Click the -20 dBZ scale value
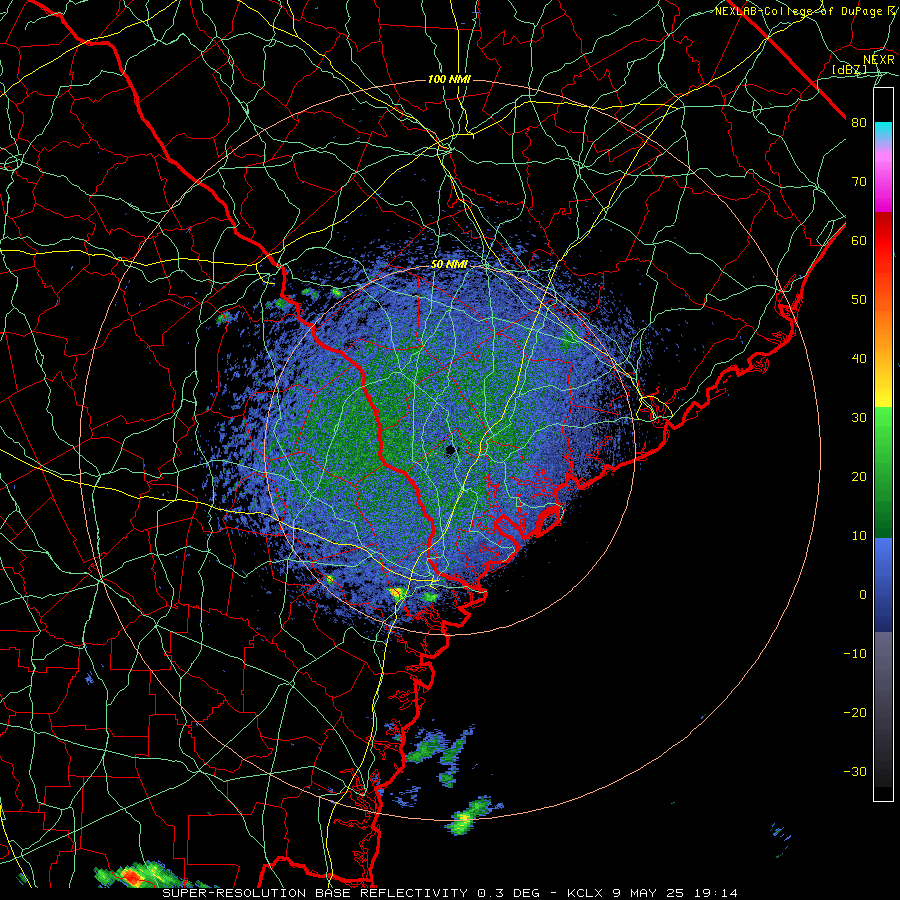Viewport: 900px width, 900px height. pos(855,713)
